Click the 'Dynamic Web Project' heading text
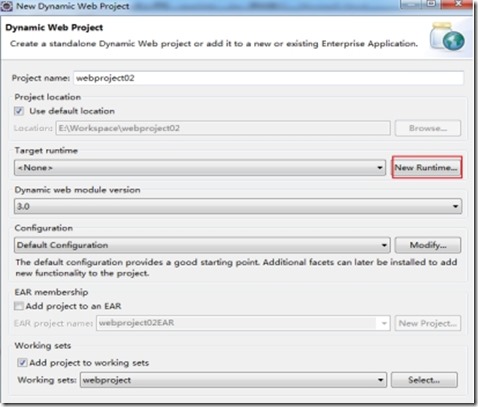 [54, 28]
